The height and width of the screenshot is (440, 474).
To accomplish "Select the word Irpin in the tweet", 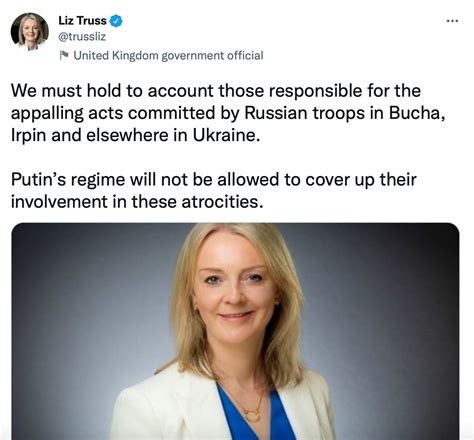I will click(x=28, y=135).
